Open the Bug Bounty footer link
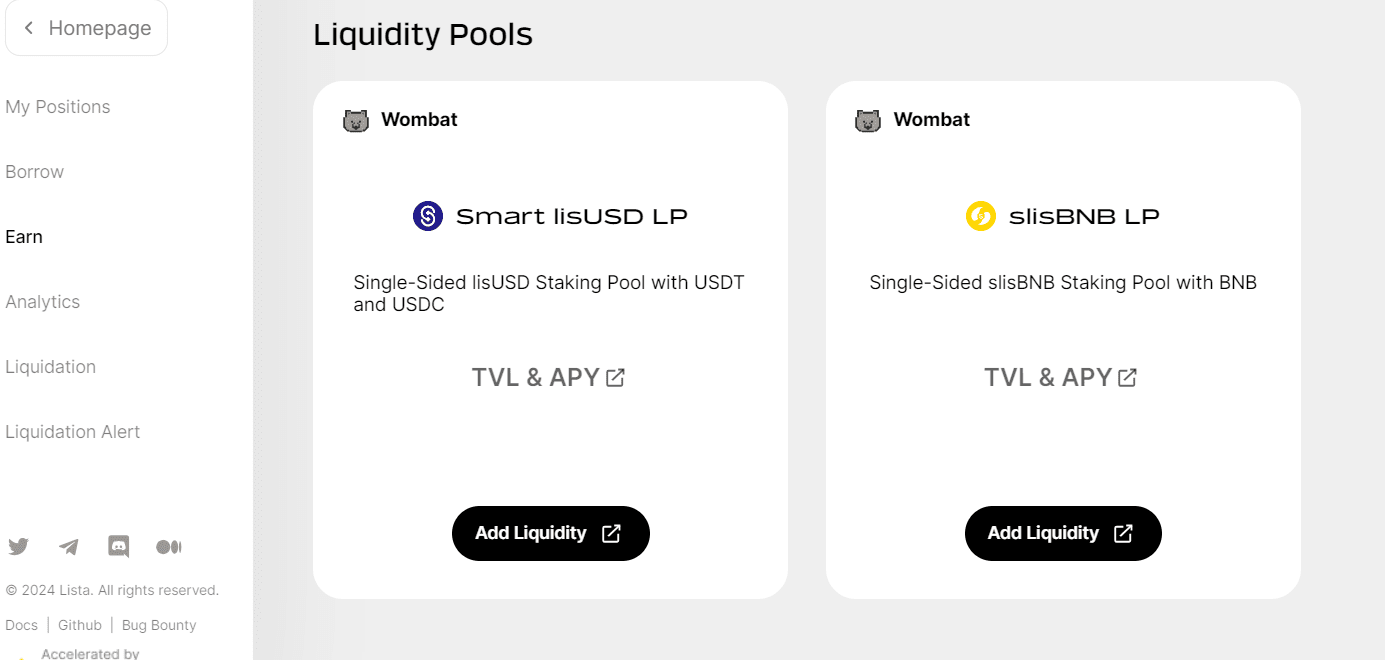 tap(159, 625)
